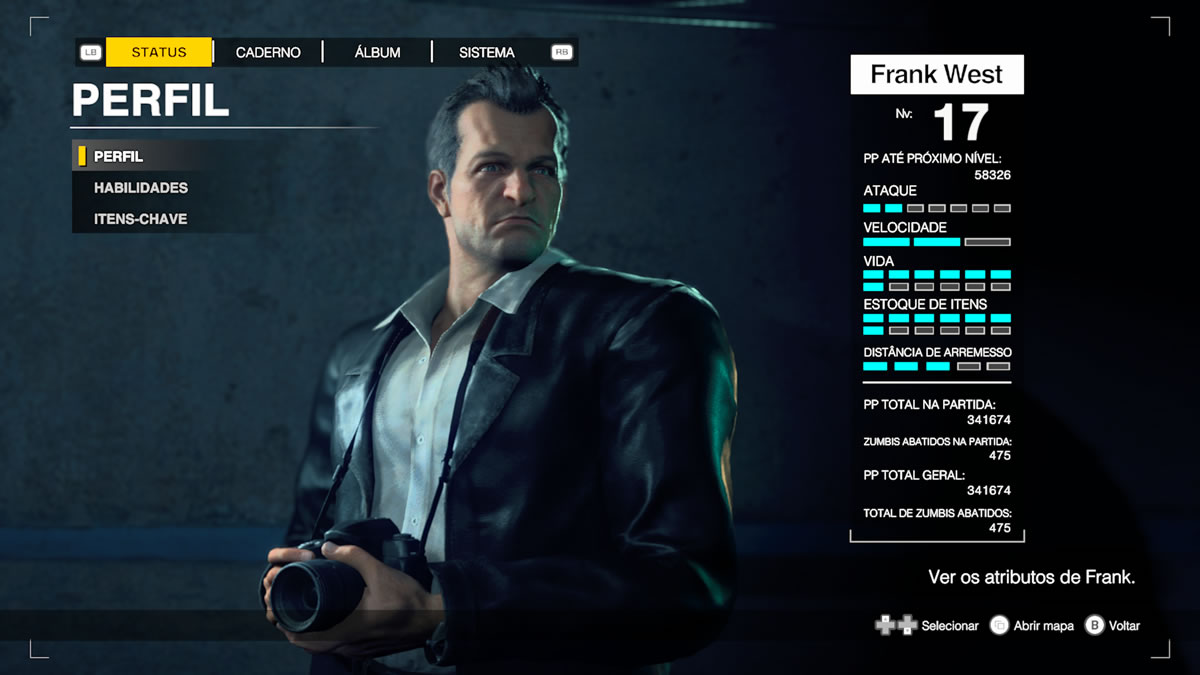The image size is (1200, 675).
Task: Click the LB bumper icon
Action: point(91,52)
